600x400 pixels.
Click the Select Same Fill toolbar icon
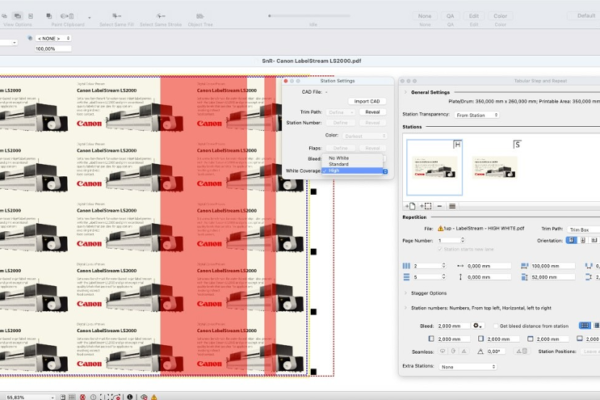pos(114,17)
